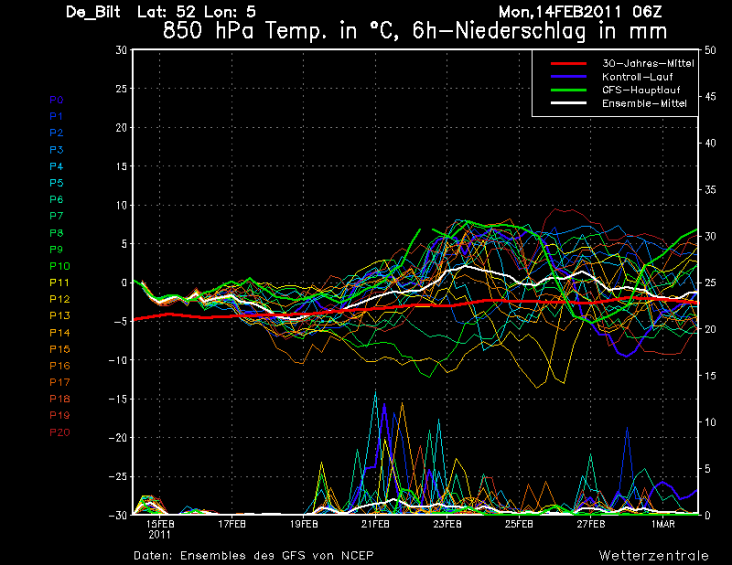
Task: Click the Ensemble-Mittel legend entry
Action: tap(644, 103)
